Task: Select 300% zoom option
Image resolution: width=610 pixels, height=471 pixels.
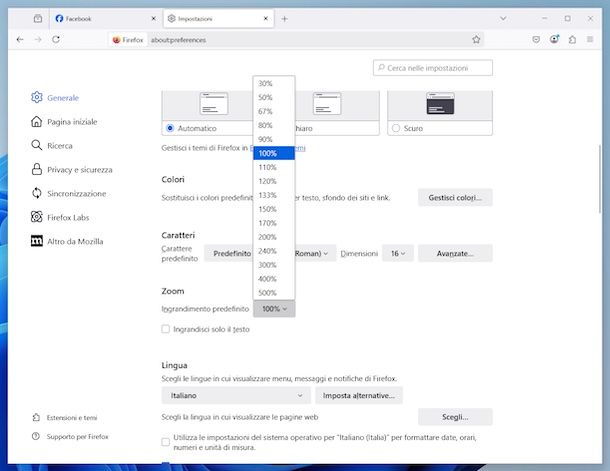Action: coord(274,265)
